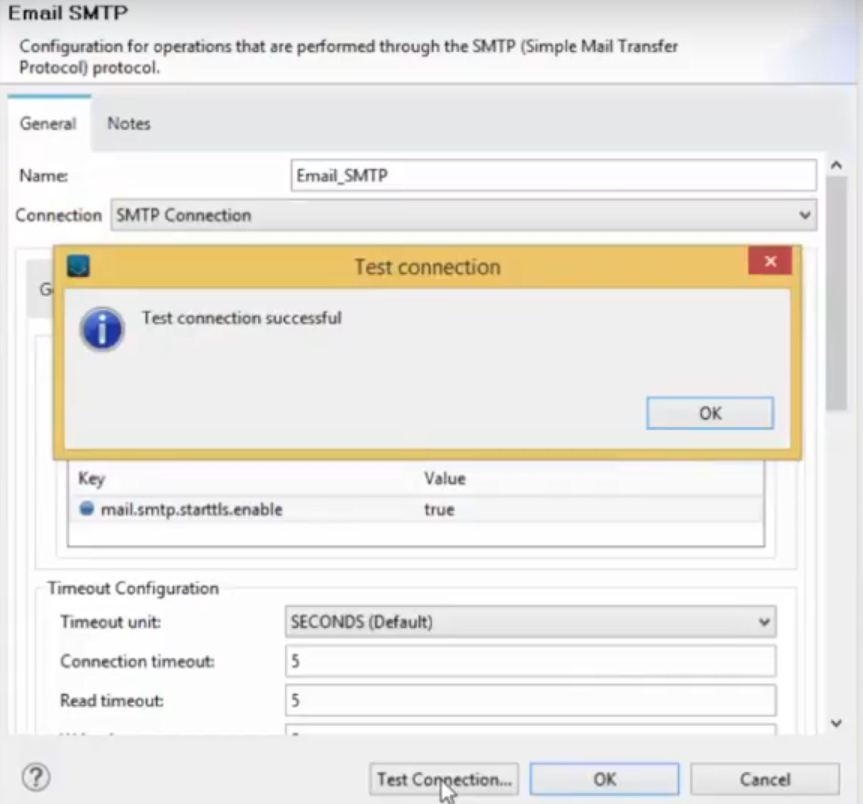Confirm settings with the bottom OK button
This screenshot has height=804, width=863.
(x=604, y=778)
